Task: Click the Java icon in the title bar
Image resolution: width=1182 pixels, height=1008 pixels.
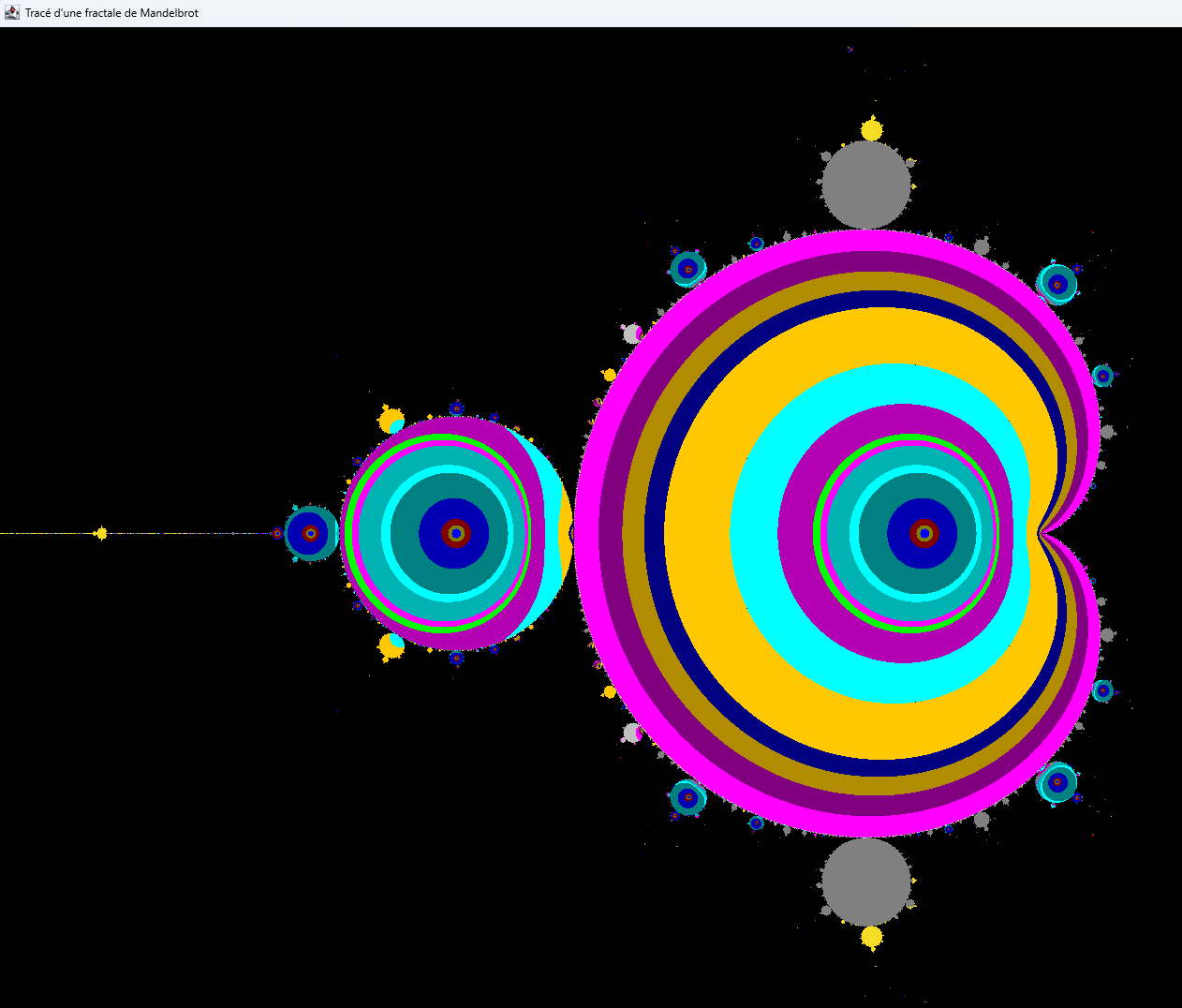Action: (11, 13)
